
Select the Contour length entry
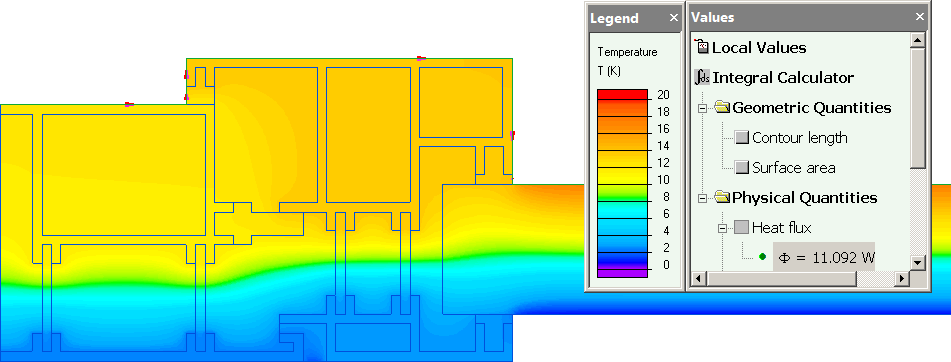tap(799, 138)
